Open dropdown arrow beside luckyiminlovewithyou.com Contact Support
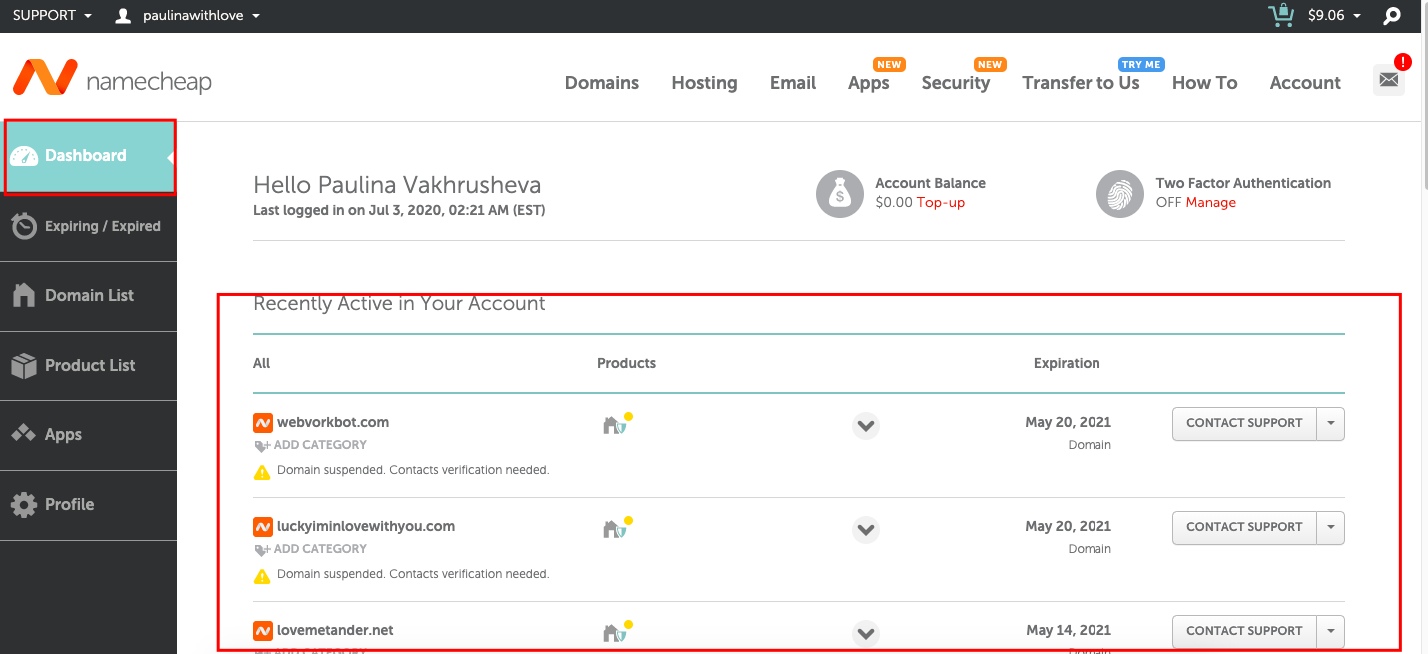Viewport: 1428px width, 654px height. pyautogui.click(x=1331, y=527)
